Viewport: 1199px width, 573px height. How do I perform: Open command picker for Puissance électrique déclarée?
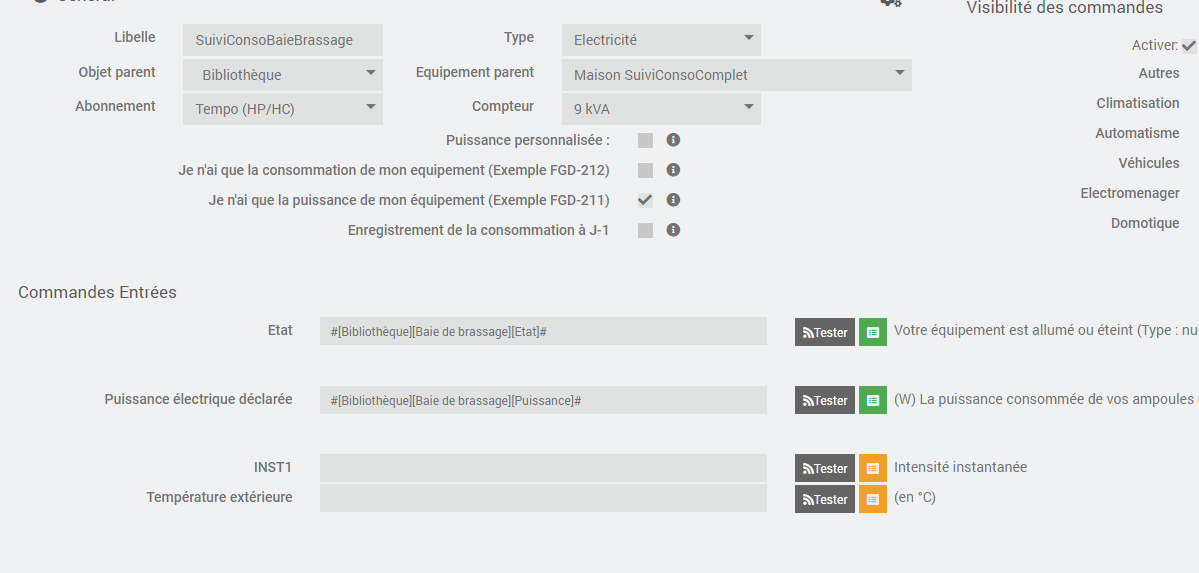[x=873, y=400]
